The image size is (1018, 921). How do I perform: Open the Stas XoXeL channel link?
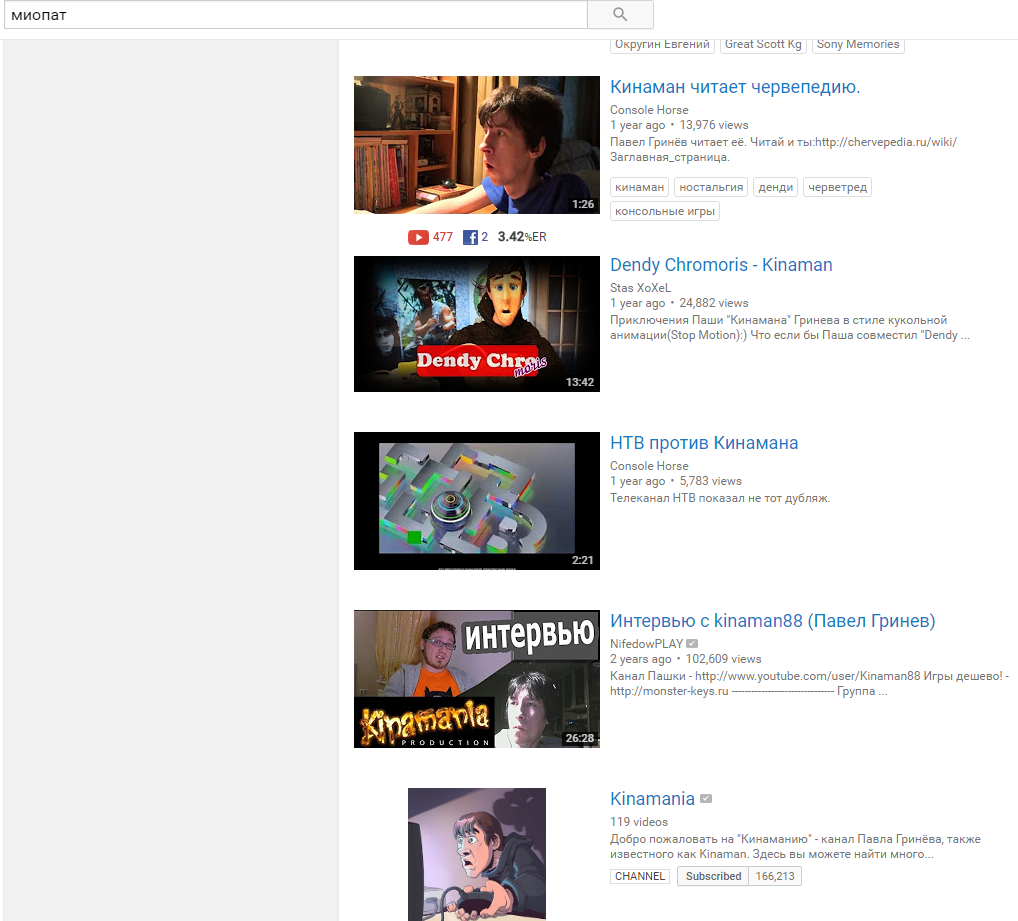point(640,288)
